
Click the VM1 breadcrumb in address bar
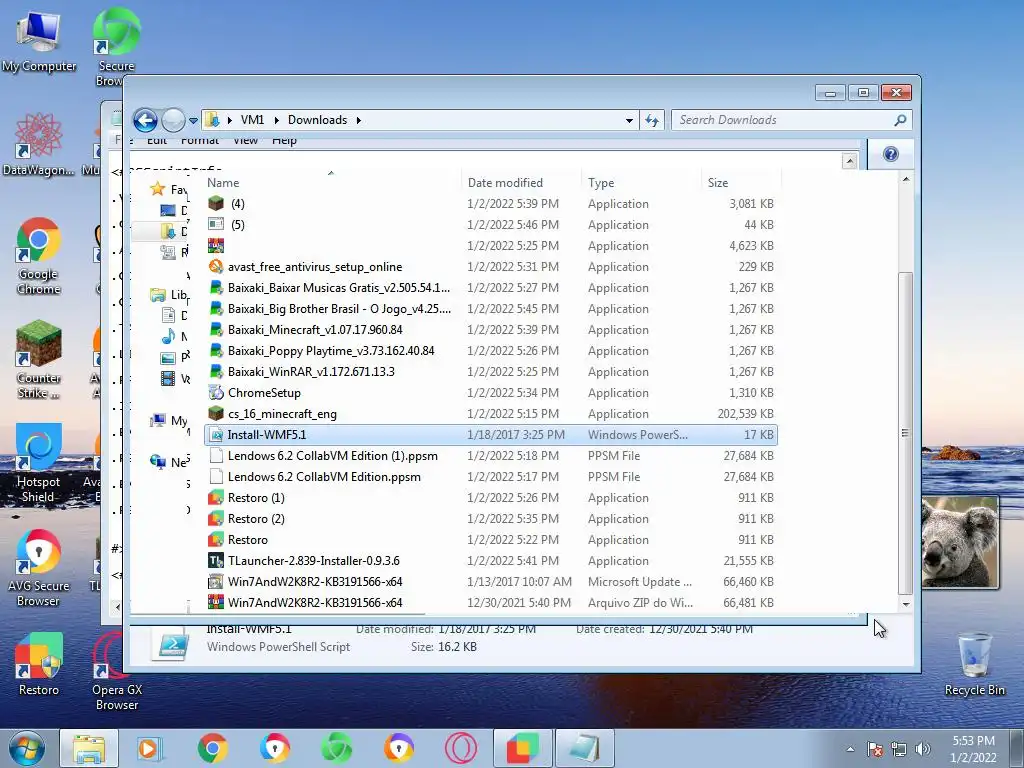252,120
